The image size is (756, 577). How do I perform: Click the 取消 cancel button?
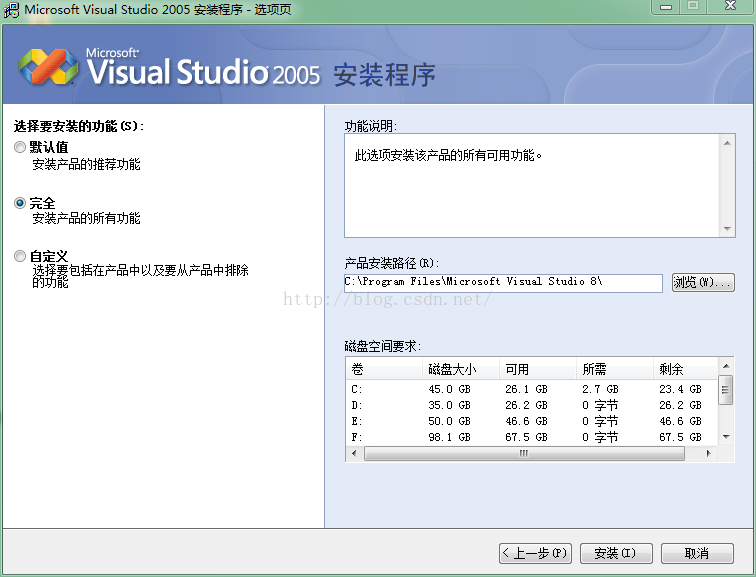697,553
